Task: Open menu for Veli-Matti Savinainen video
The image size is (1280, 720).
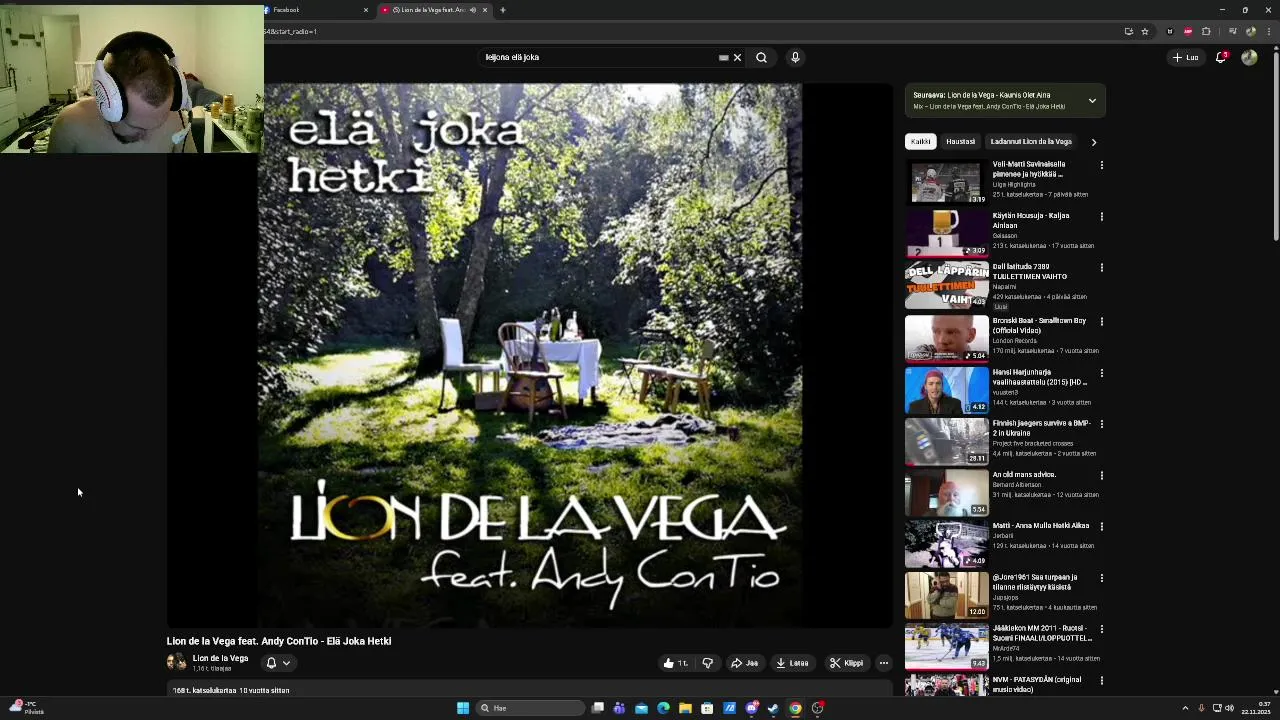Action: pyautogui.click(x=1101, y=165)
